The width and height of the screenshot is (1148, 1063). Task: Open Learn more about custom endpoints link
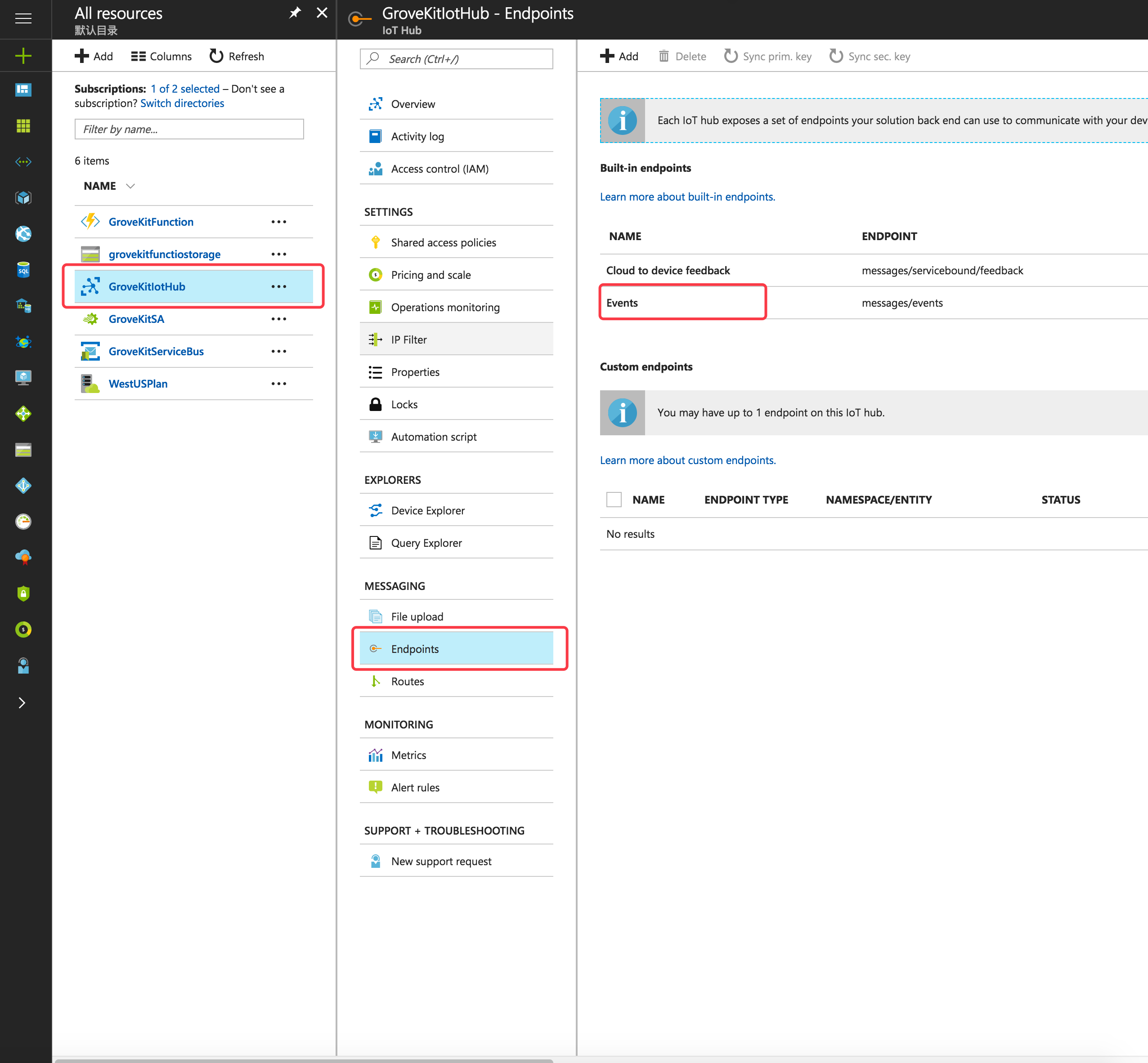coord(687,460)
